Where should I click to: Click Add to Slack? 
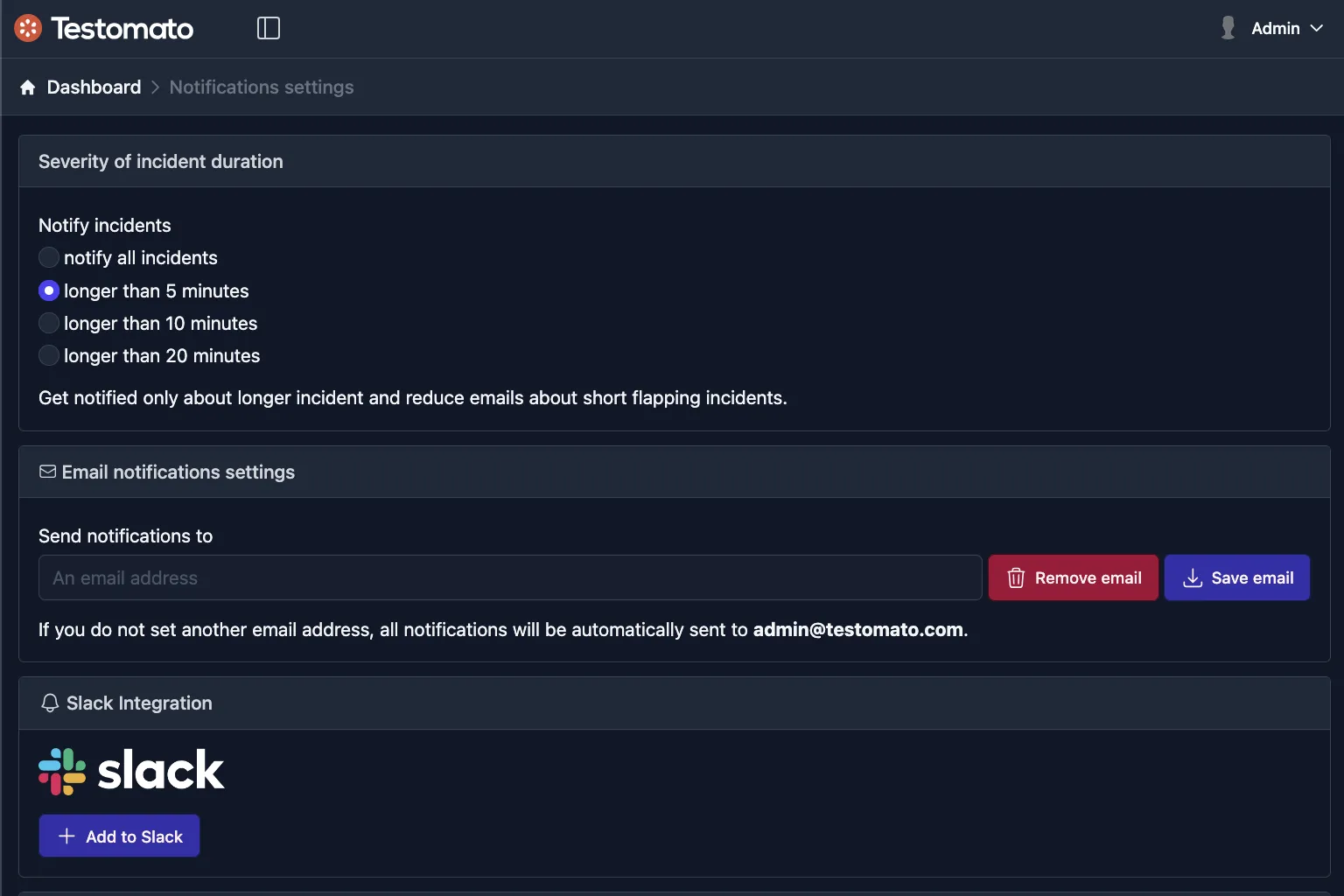pyautogui.click(x=119, y=836)
